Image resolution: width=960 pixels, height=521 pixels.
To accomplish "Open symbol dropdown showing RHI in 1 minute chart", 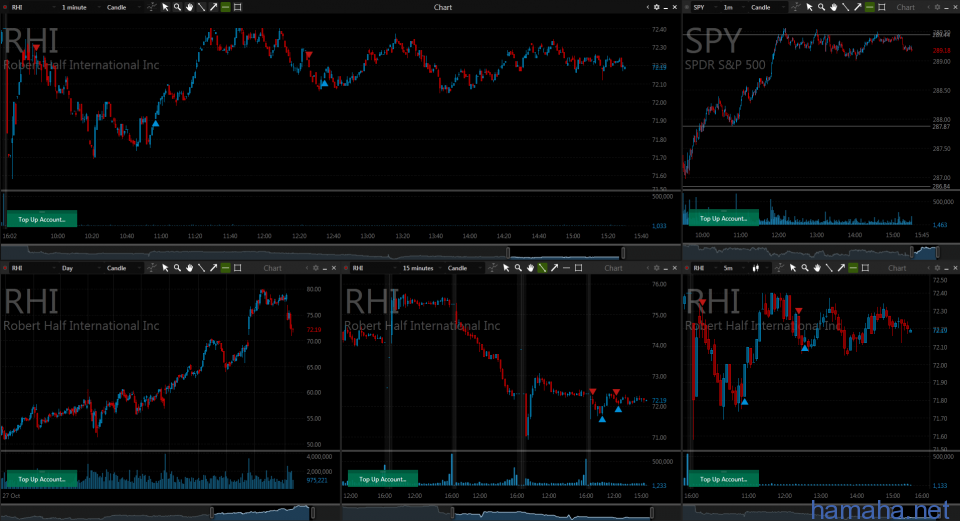I will [31, 7].
